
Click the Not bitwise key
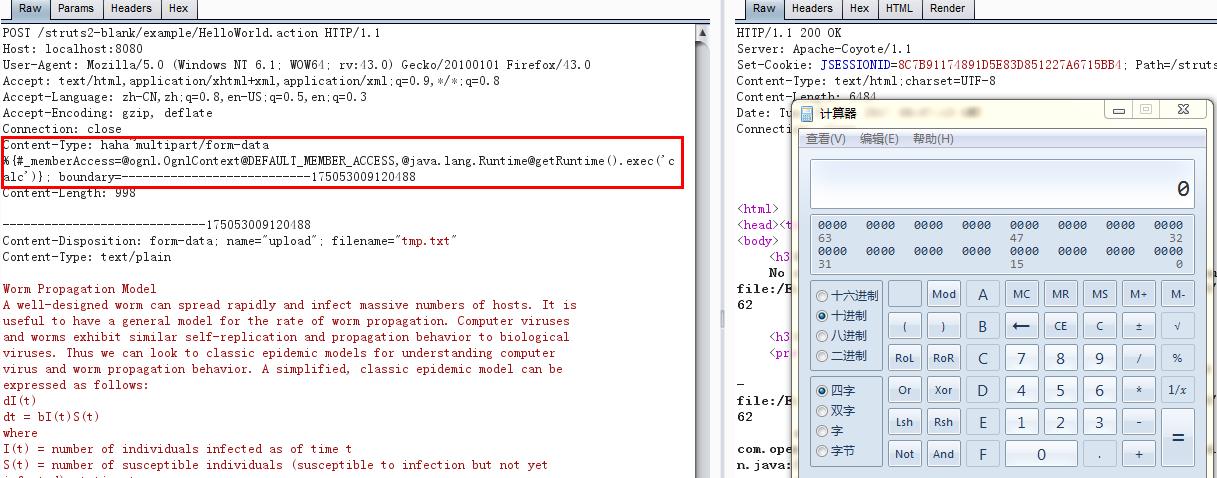(905, 454)
